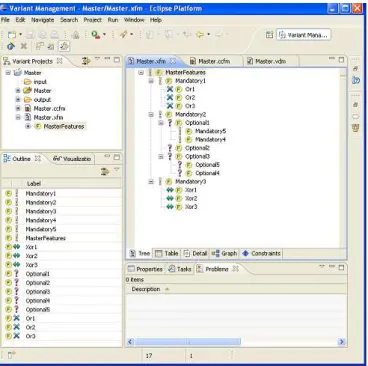Click Variant Projects link-with-editor icon
368x366 pixels.
(x=86, y=61)
